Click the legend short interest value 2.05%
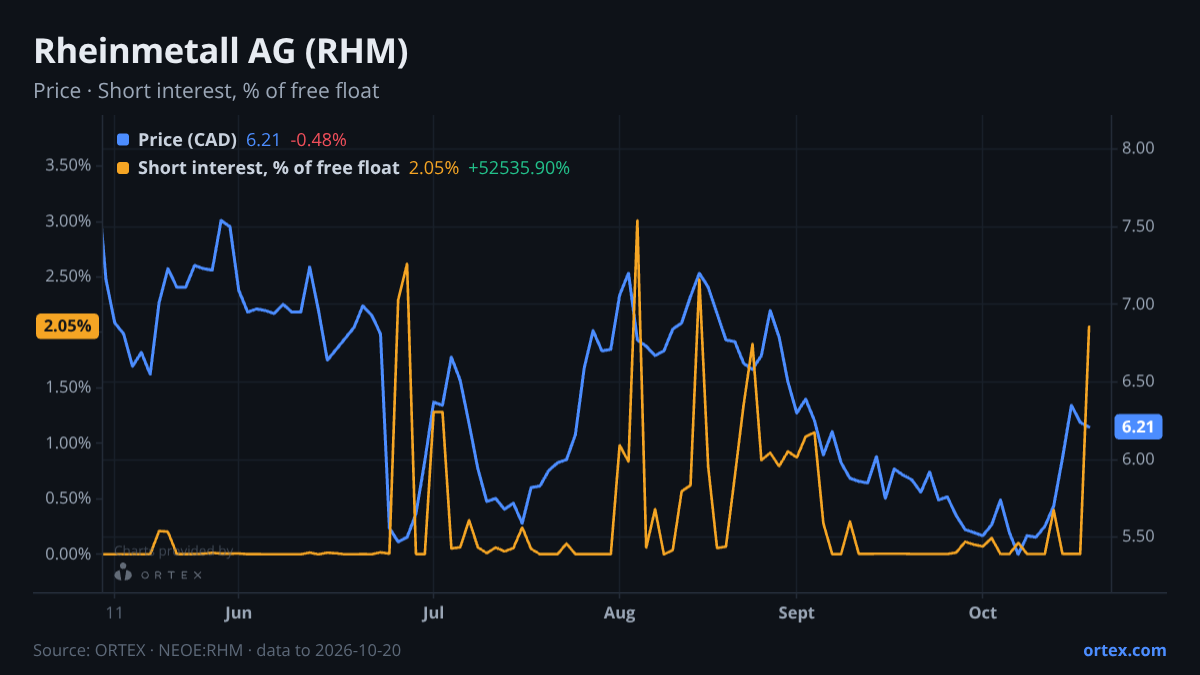Image resolution: width=1200 pixels, height=675 pixels. pos(434,168)
